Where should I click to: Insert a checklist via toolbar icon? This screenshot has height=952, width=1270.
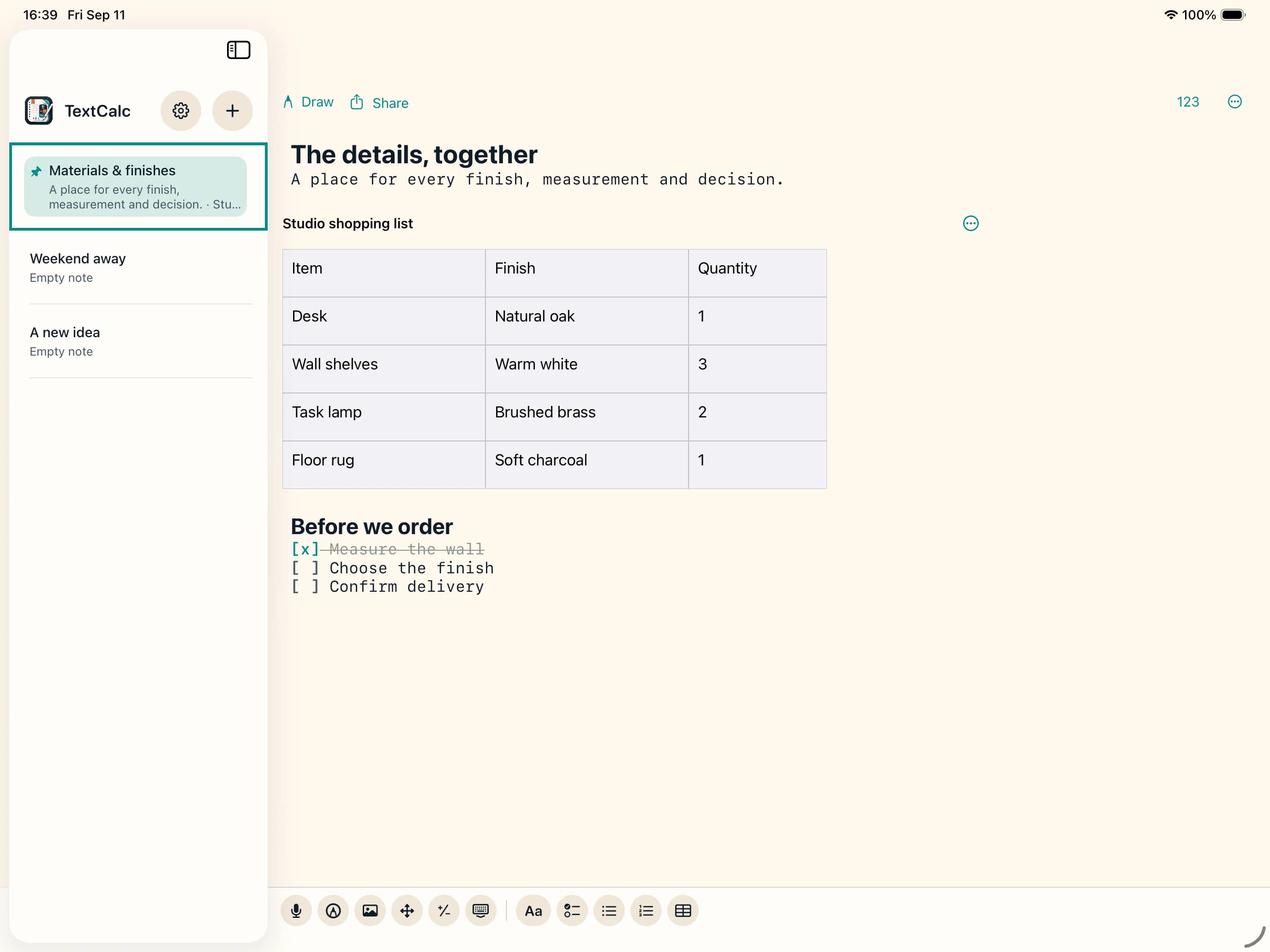pyautogui.click(x=572, y=910)
